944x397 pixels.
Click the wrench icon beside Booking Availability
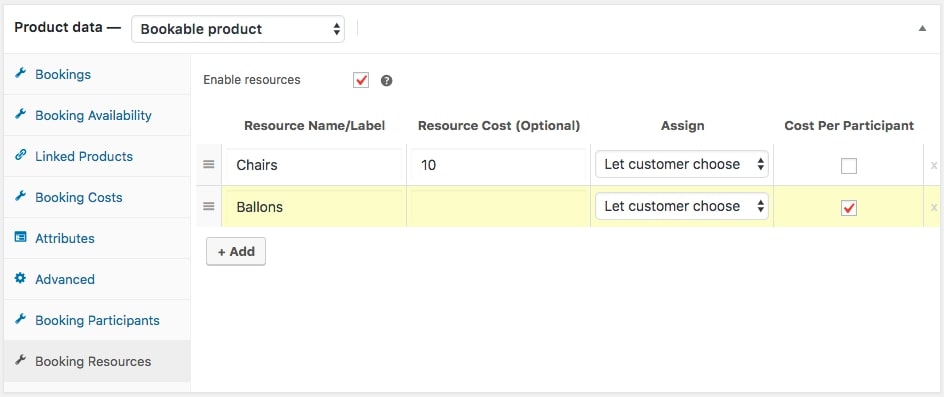(20, 114)
